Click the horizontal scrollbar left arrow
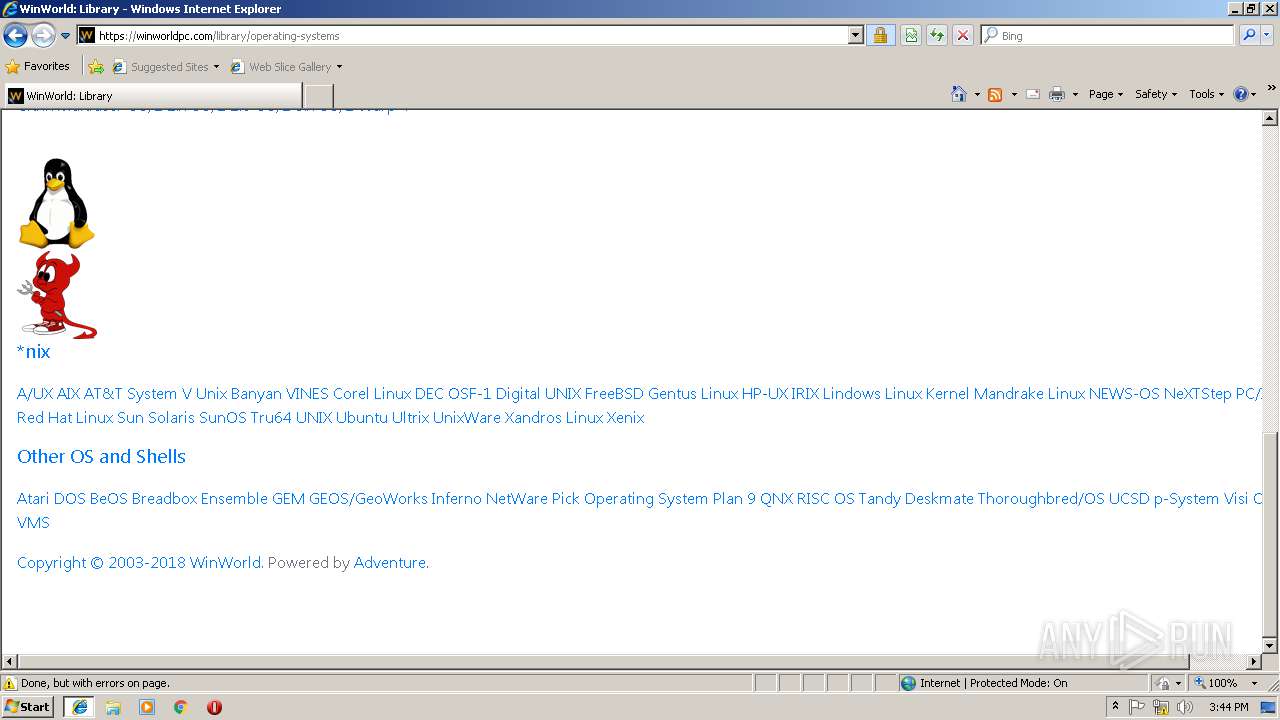This screenshot has width=1280, height=720. (x=9, y=662)
